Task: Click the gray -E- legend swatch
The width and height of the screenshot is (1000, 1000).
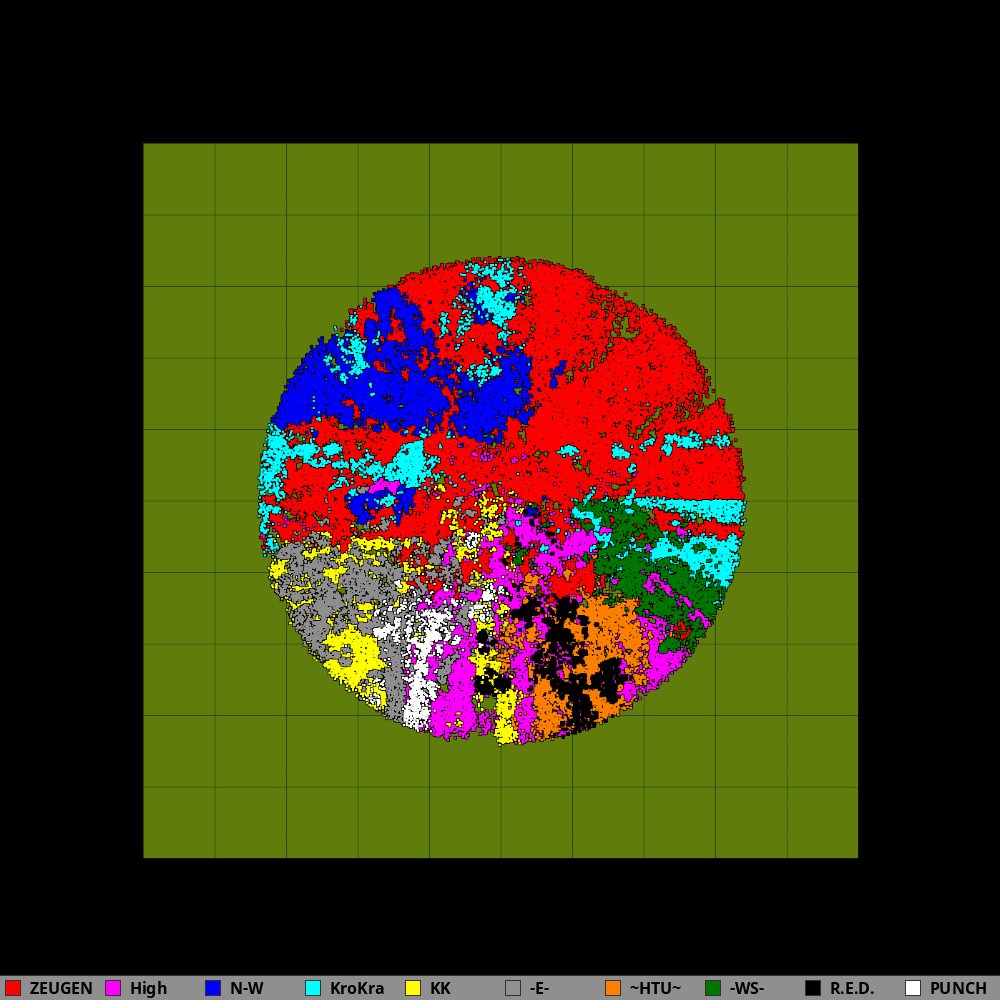Action: (513, 988)
